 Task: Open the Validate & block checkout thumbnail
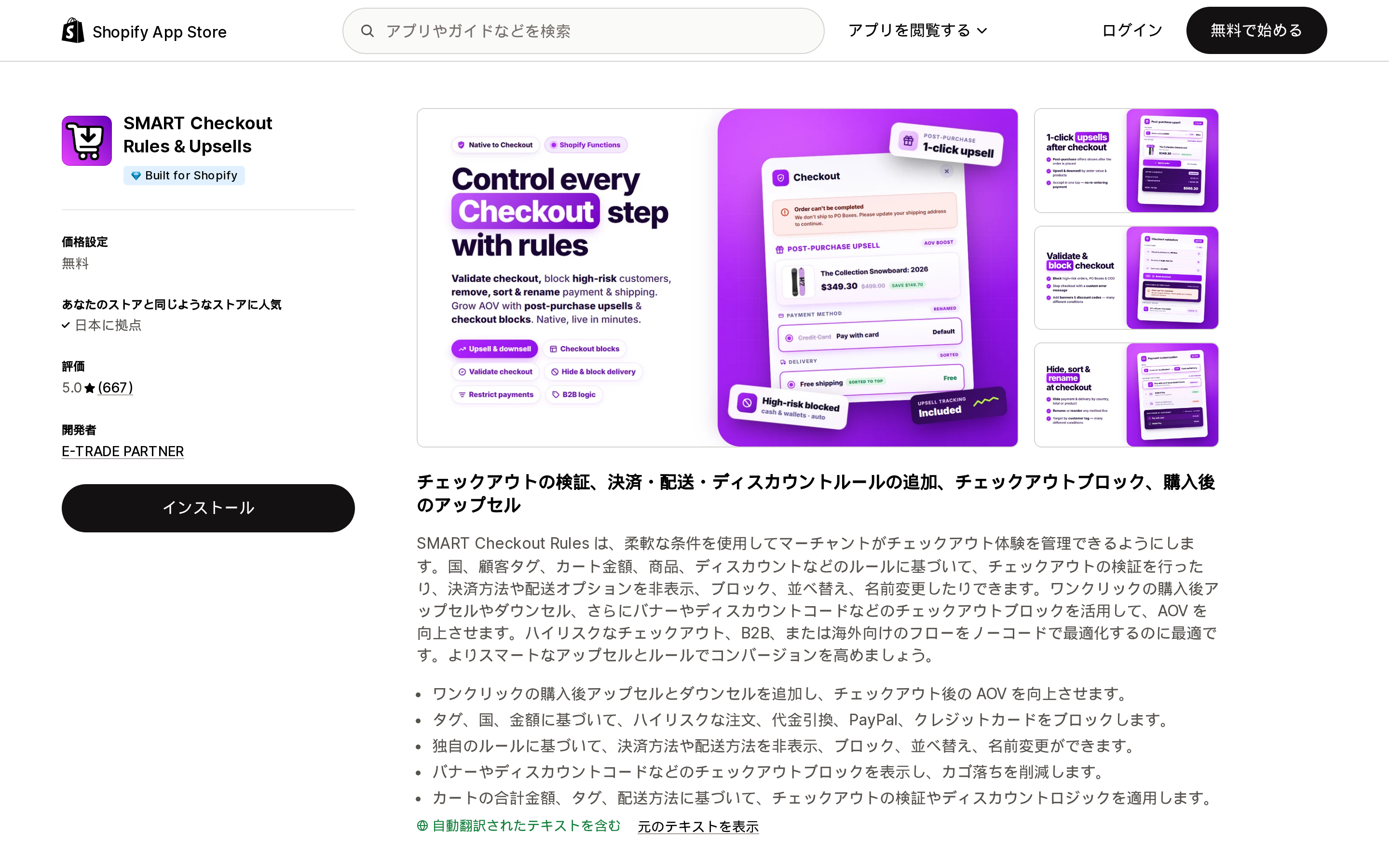pos(1126,278)
